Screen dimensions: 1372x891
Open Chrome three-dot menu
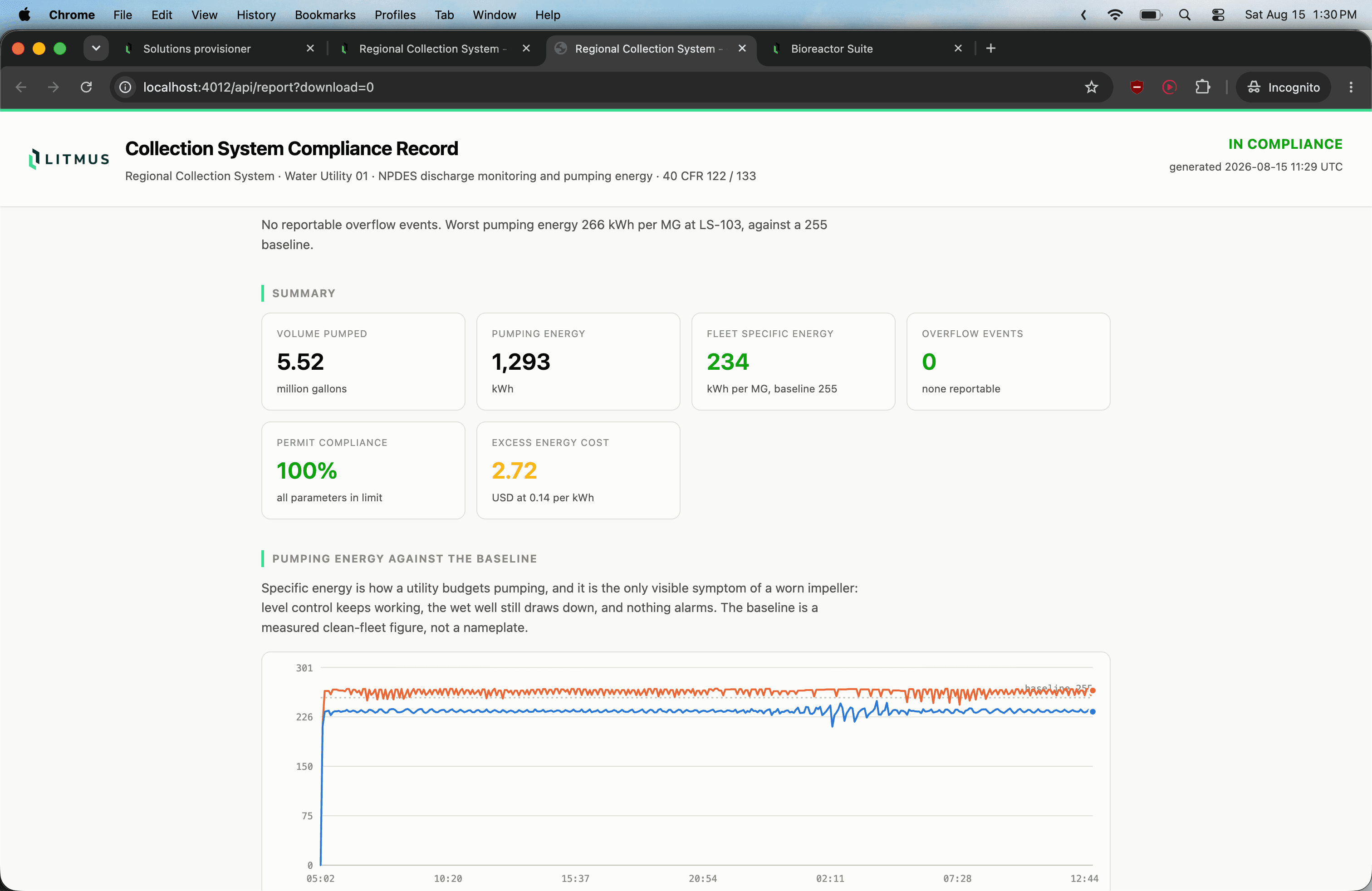[1350, 87]
